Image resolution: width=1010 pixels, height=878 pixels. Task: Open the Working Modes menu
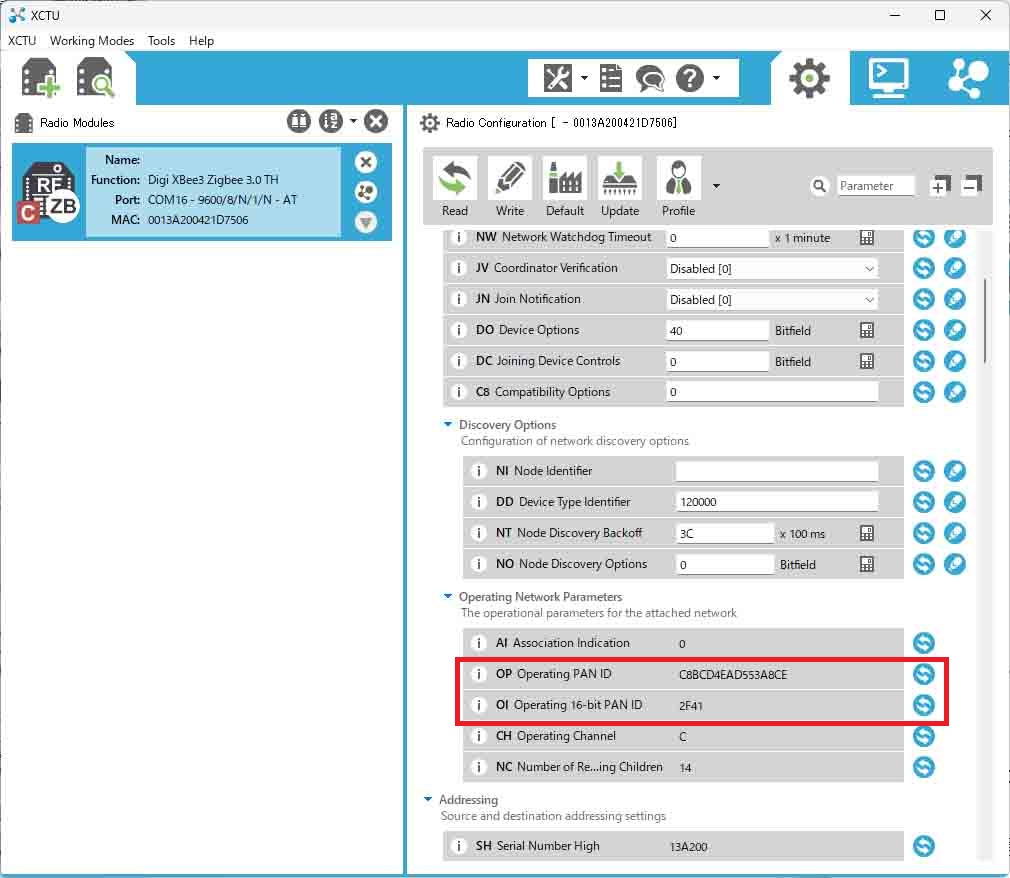point(92,41)
